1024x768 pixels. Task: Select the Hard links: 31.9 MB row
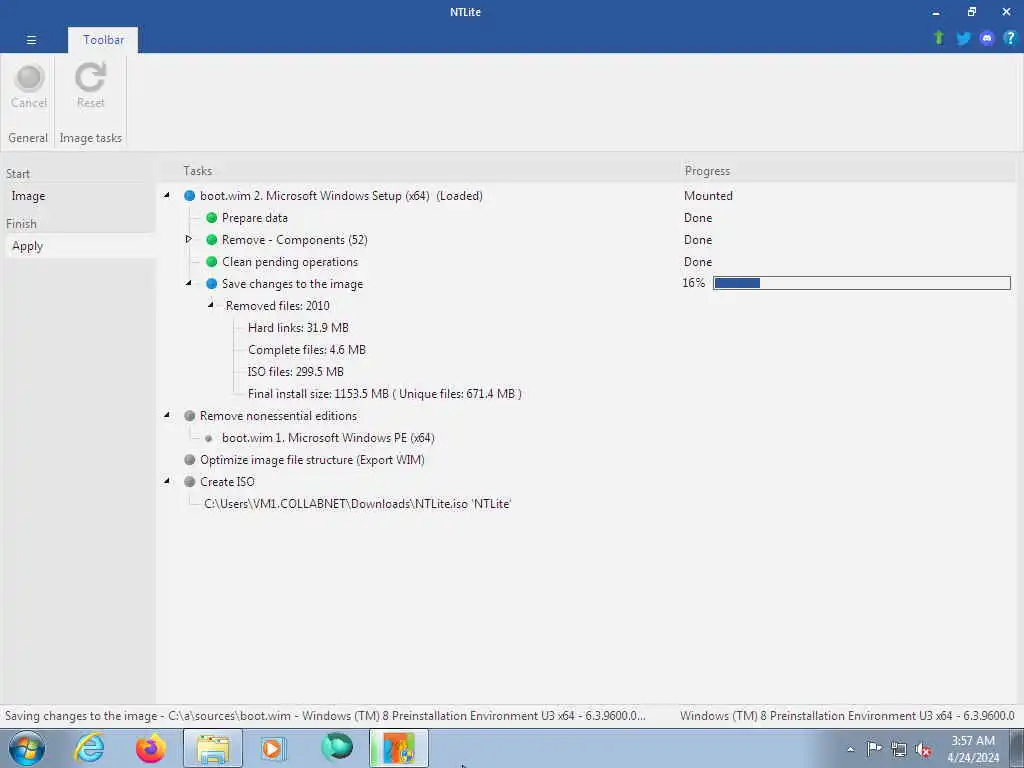tap(298, 328)
